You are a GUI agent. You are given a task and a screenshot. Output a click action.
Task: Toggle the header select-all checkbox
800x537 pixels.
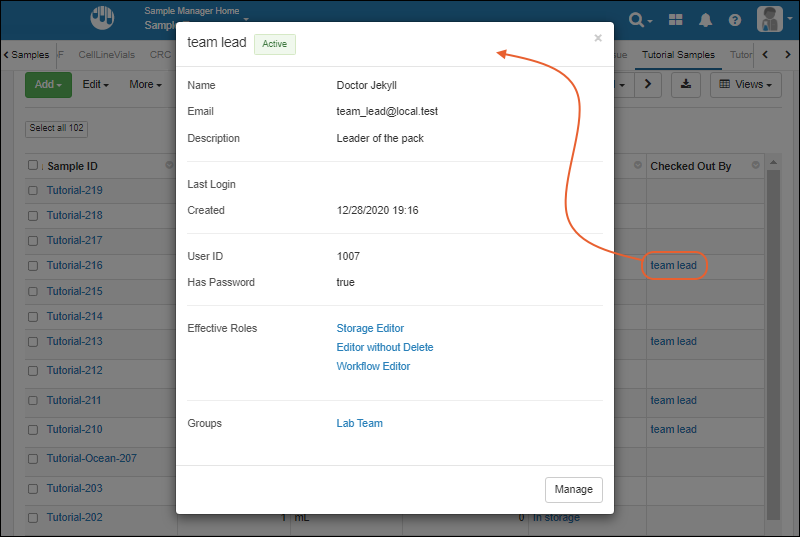coord(33,166)
